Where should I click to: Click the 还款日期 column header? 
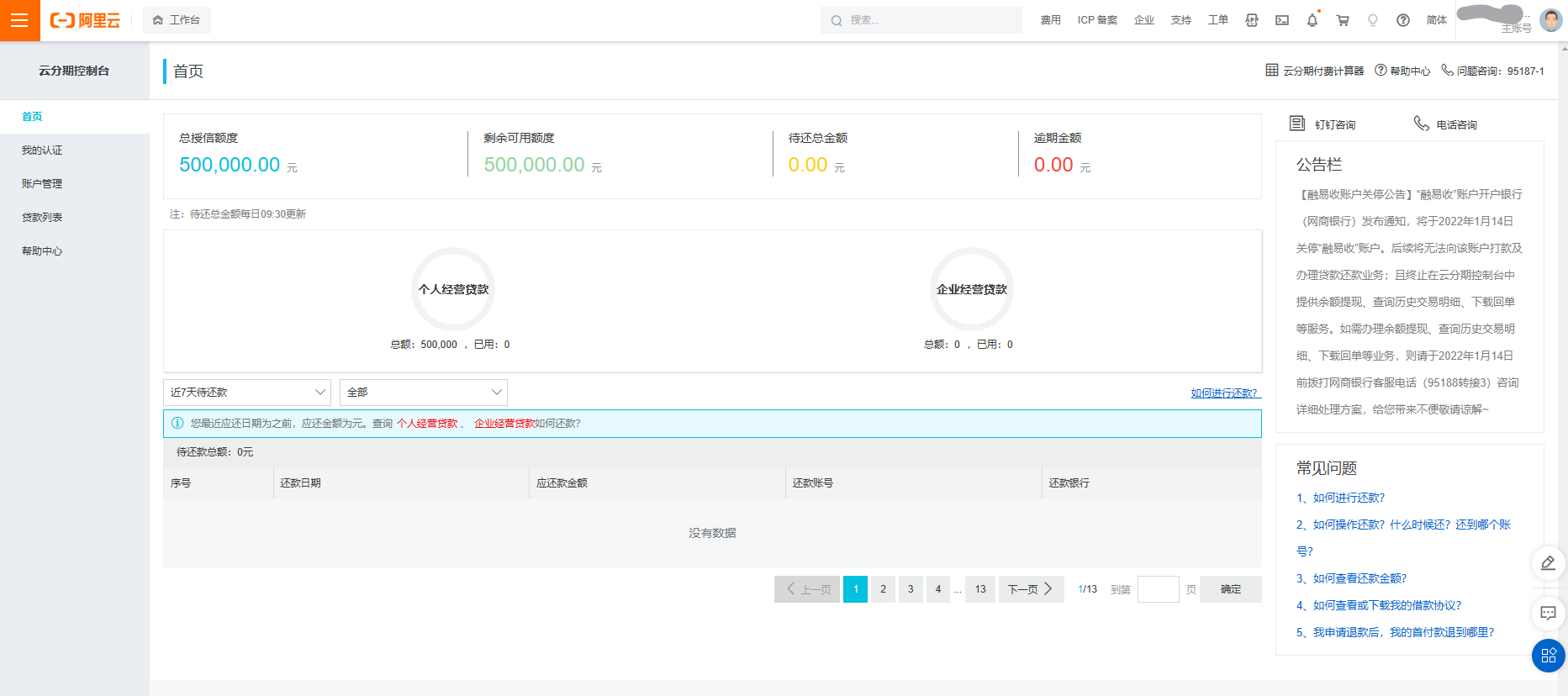tap(401, 483)
